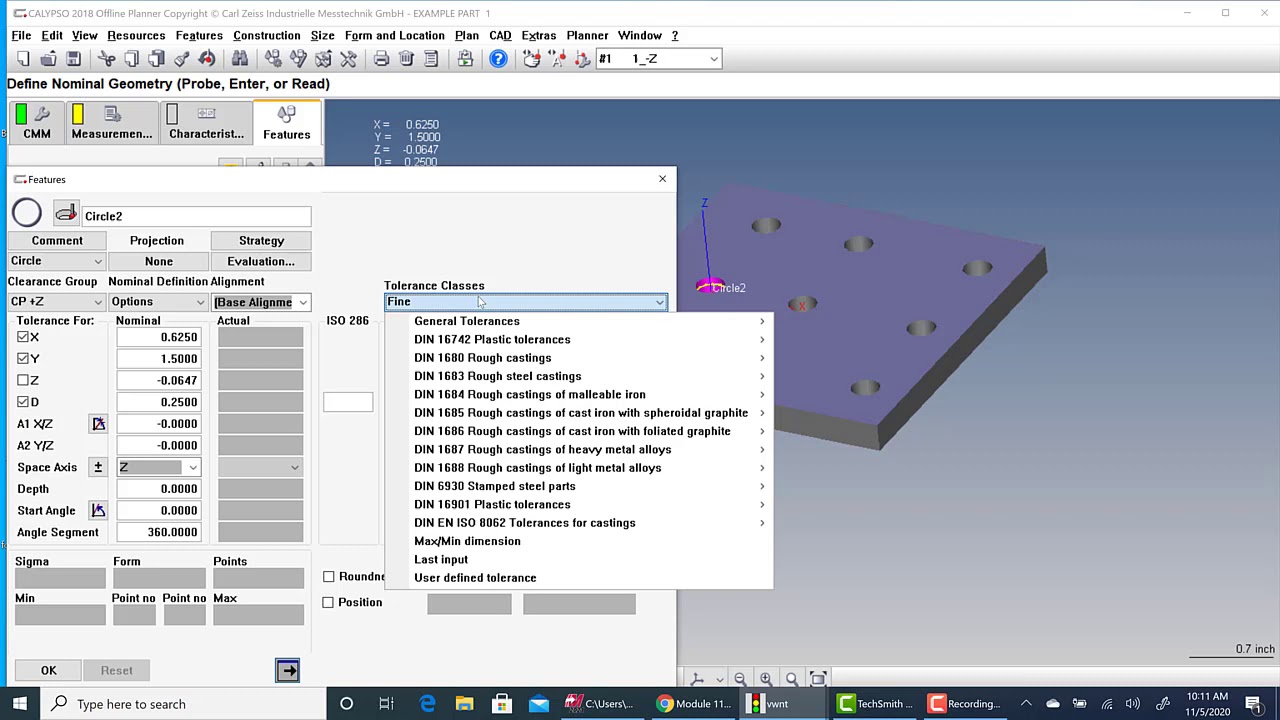This screenshot has width=1280, height=720.
Task: Switch to the CMM tab
Action: (36, 122)
